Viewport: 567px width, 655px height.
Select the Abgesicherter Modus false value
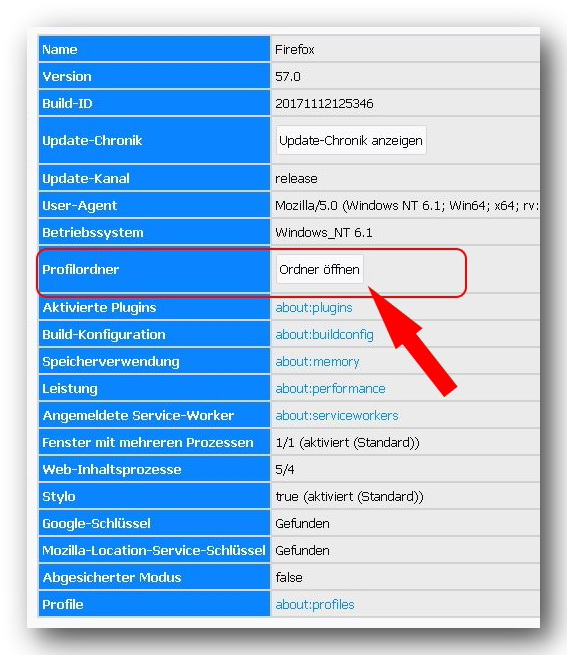point(289,578)
